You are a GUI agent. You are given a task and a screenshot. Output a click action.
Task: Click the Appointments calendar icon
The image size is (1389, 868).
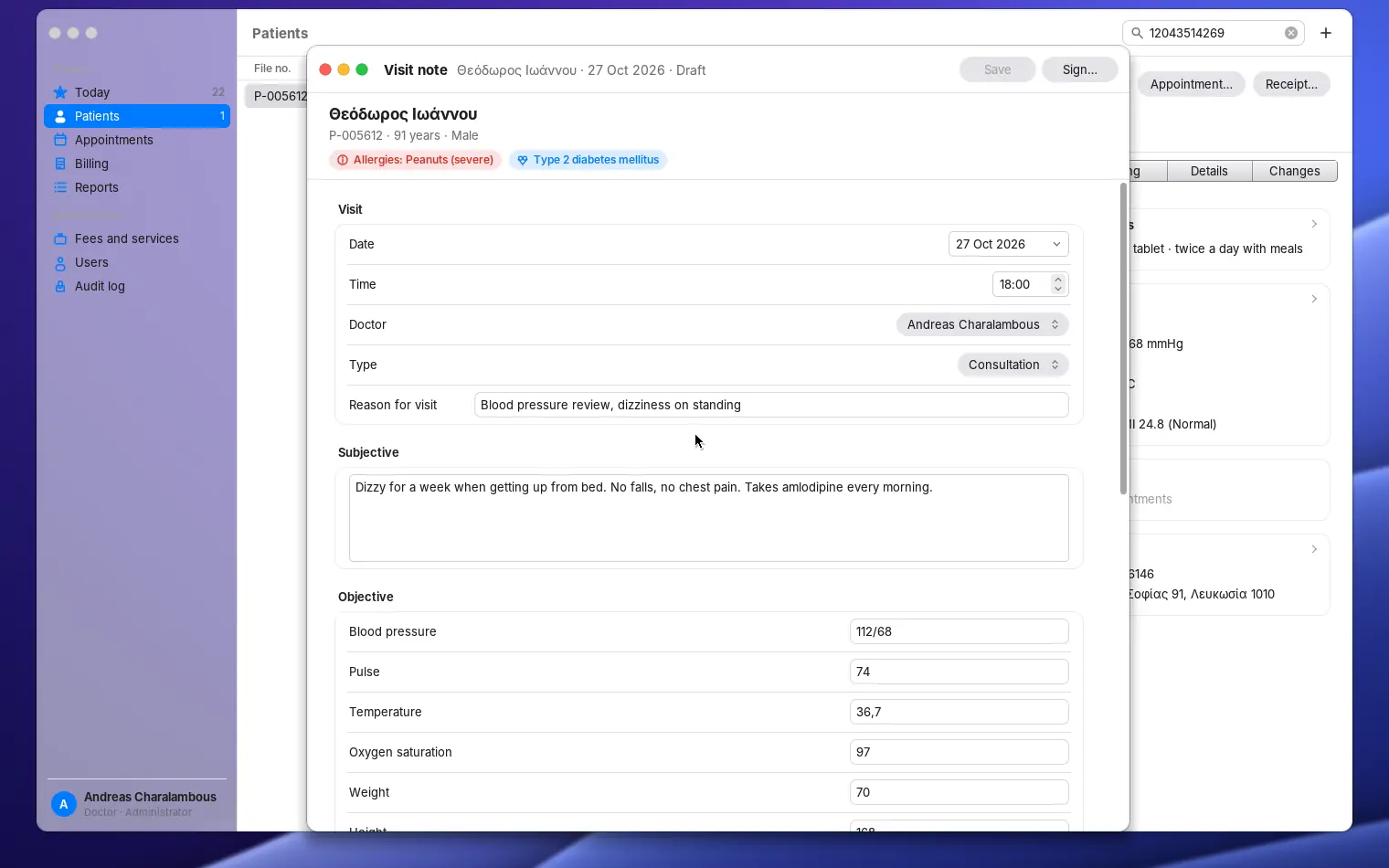(60, 140)
